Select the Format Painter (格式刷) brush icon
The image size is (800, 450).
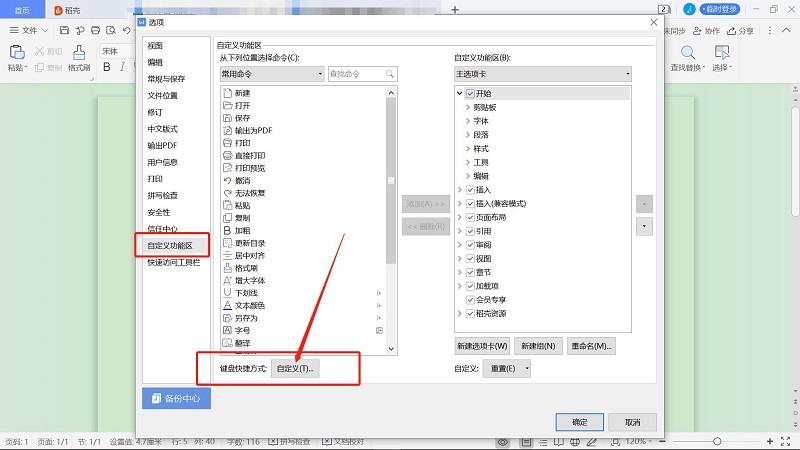tap(79, 53)
